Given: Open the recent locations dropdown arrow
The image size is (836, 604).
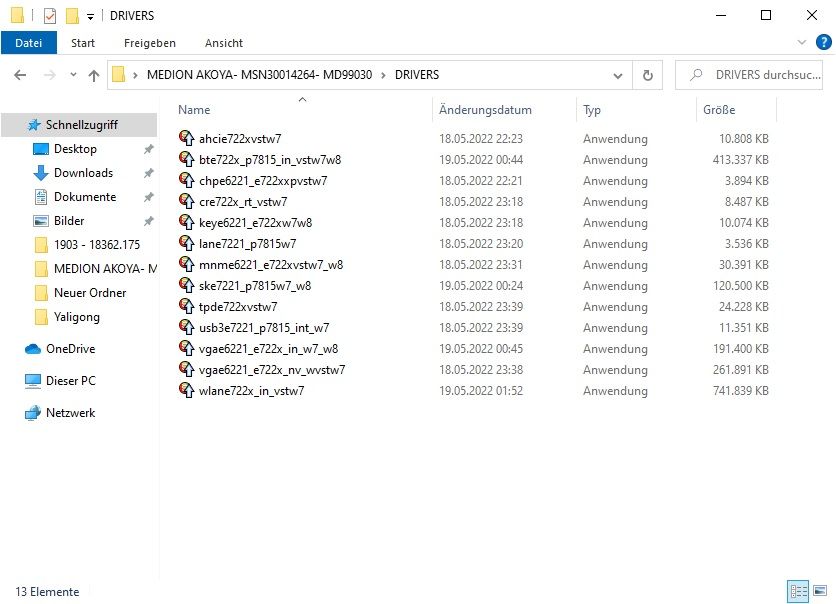Looking at the screenshot, I should 73,75.
